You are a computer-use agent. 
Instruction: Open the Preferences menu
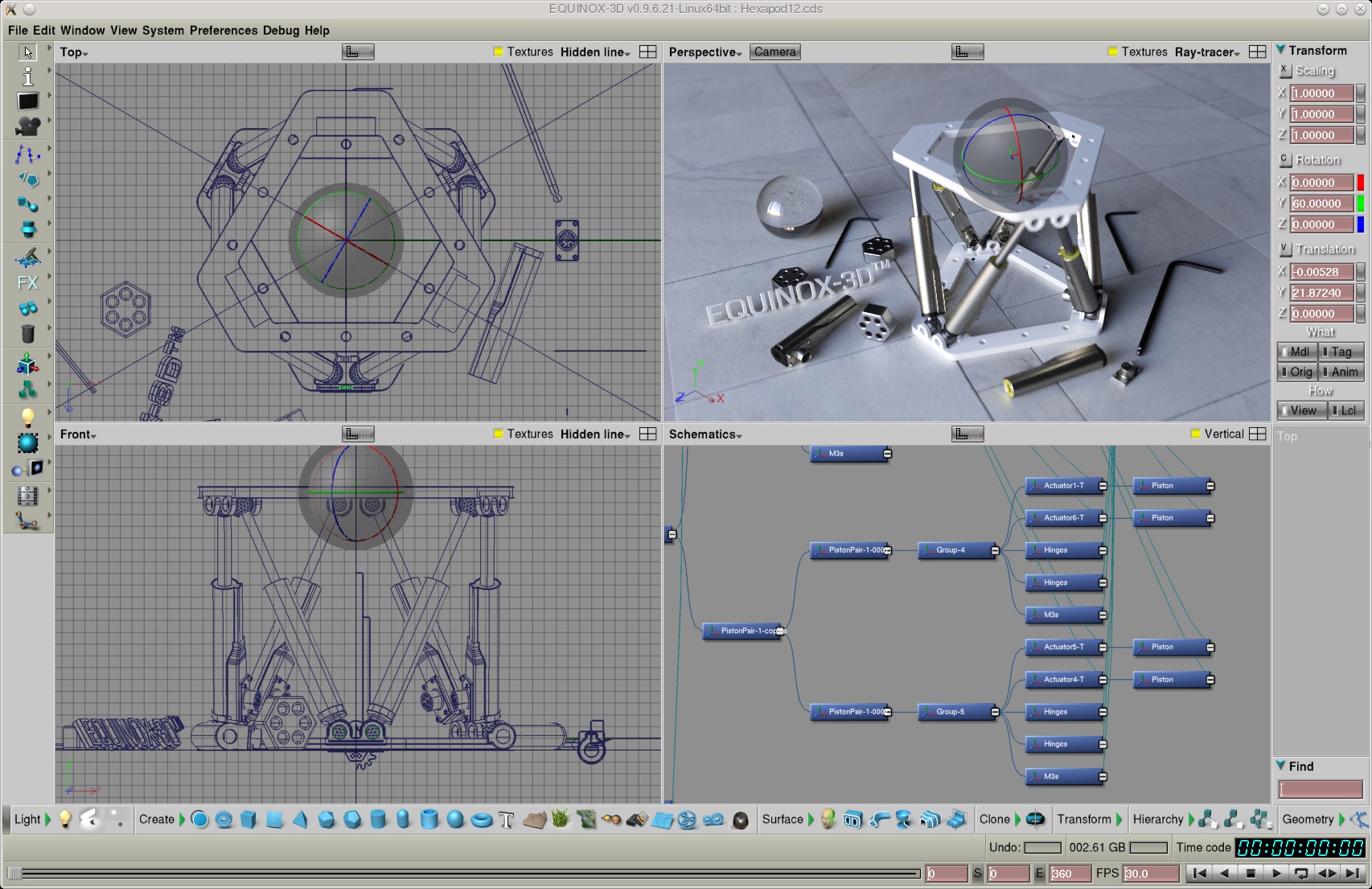click(224, 31)
